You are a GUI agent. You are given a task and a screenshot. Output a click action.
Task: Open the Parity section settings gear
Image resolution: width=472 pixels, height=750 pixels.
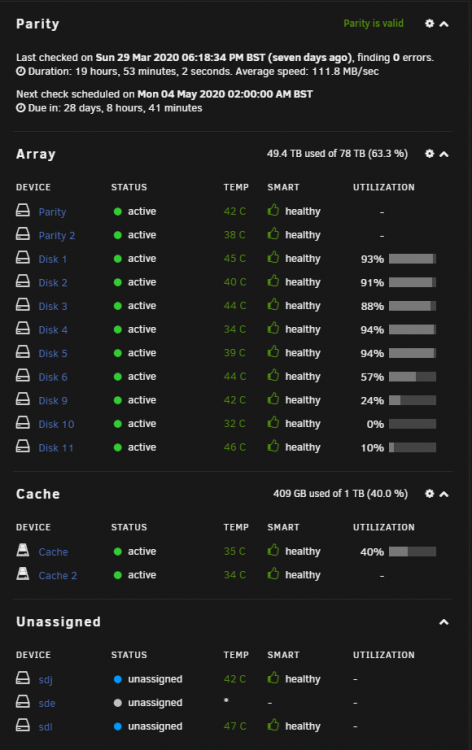point(429,23)
